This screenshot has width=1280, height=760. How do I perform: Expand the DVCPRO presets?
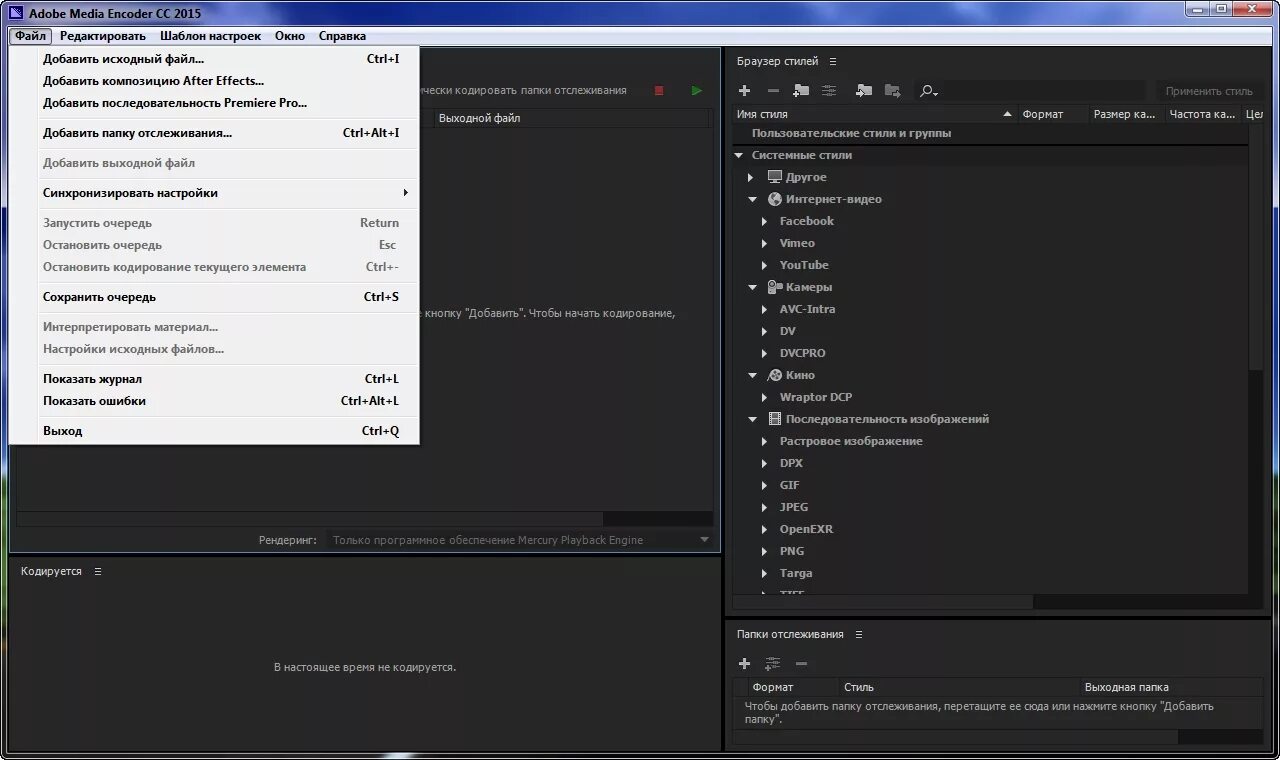click(765, 353)
